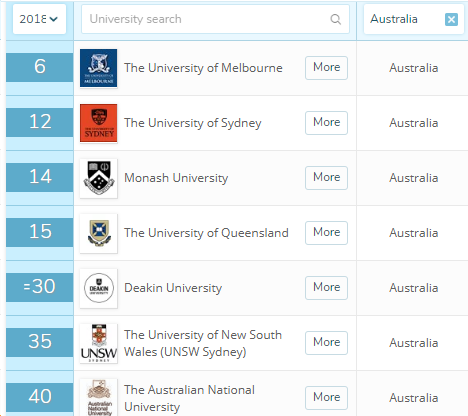
Task: Click Australia in the Melbourne row
Action: coord(414,68)
